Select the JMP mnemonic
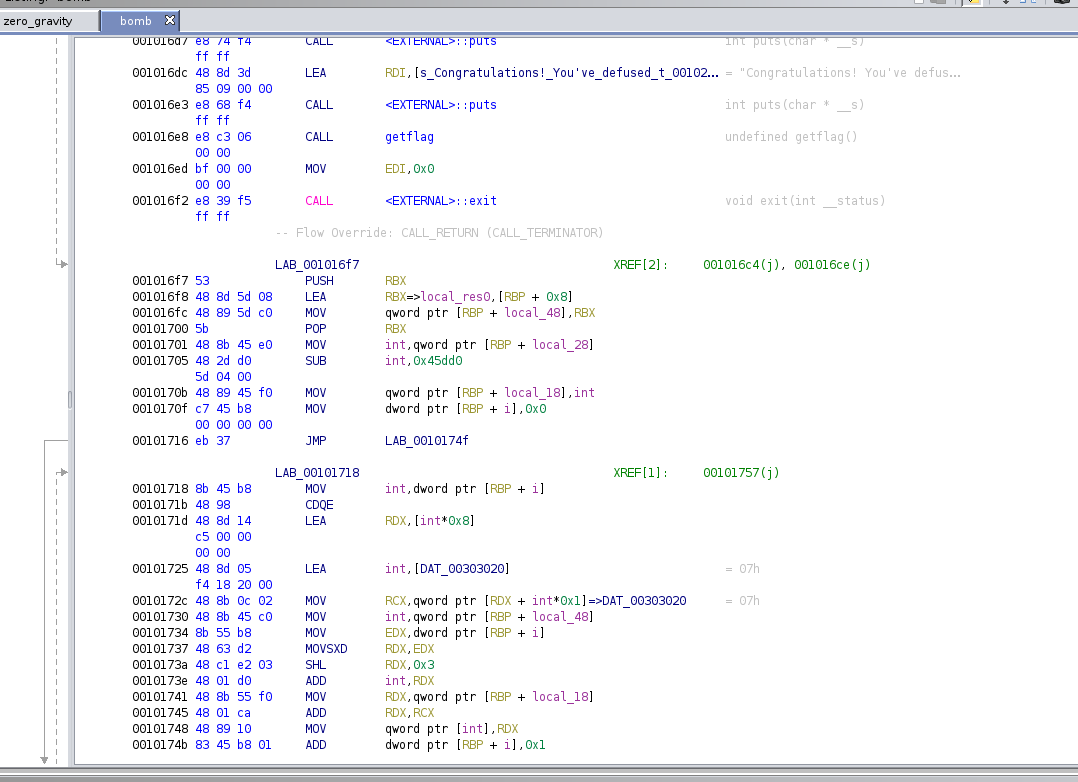The width and height of the screenshot is (1078, 782). click(x=316, y=441)
